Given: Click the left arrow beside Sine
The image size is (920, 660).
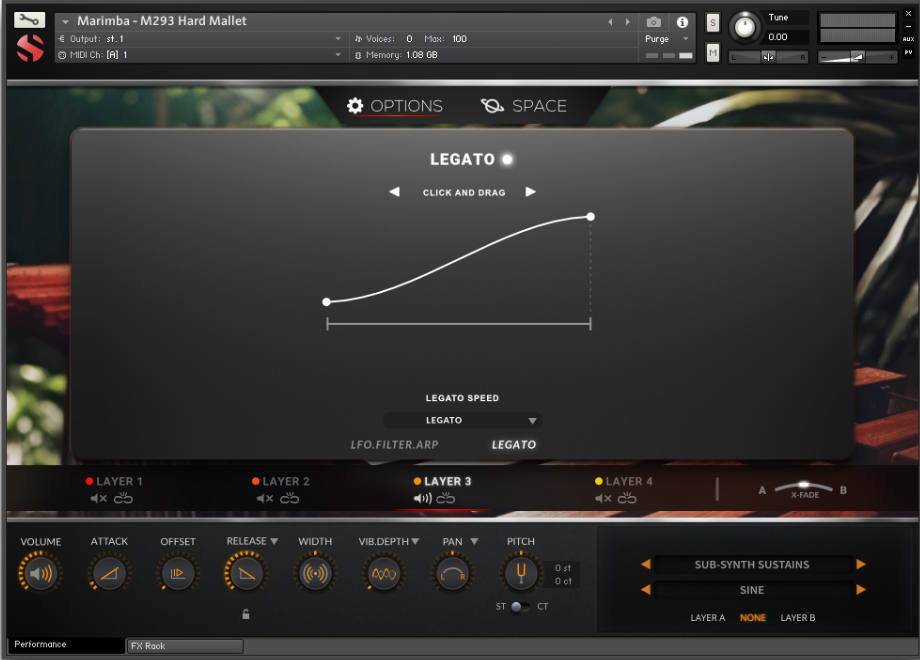Looking at the screenshot, I should click(645, 590).
